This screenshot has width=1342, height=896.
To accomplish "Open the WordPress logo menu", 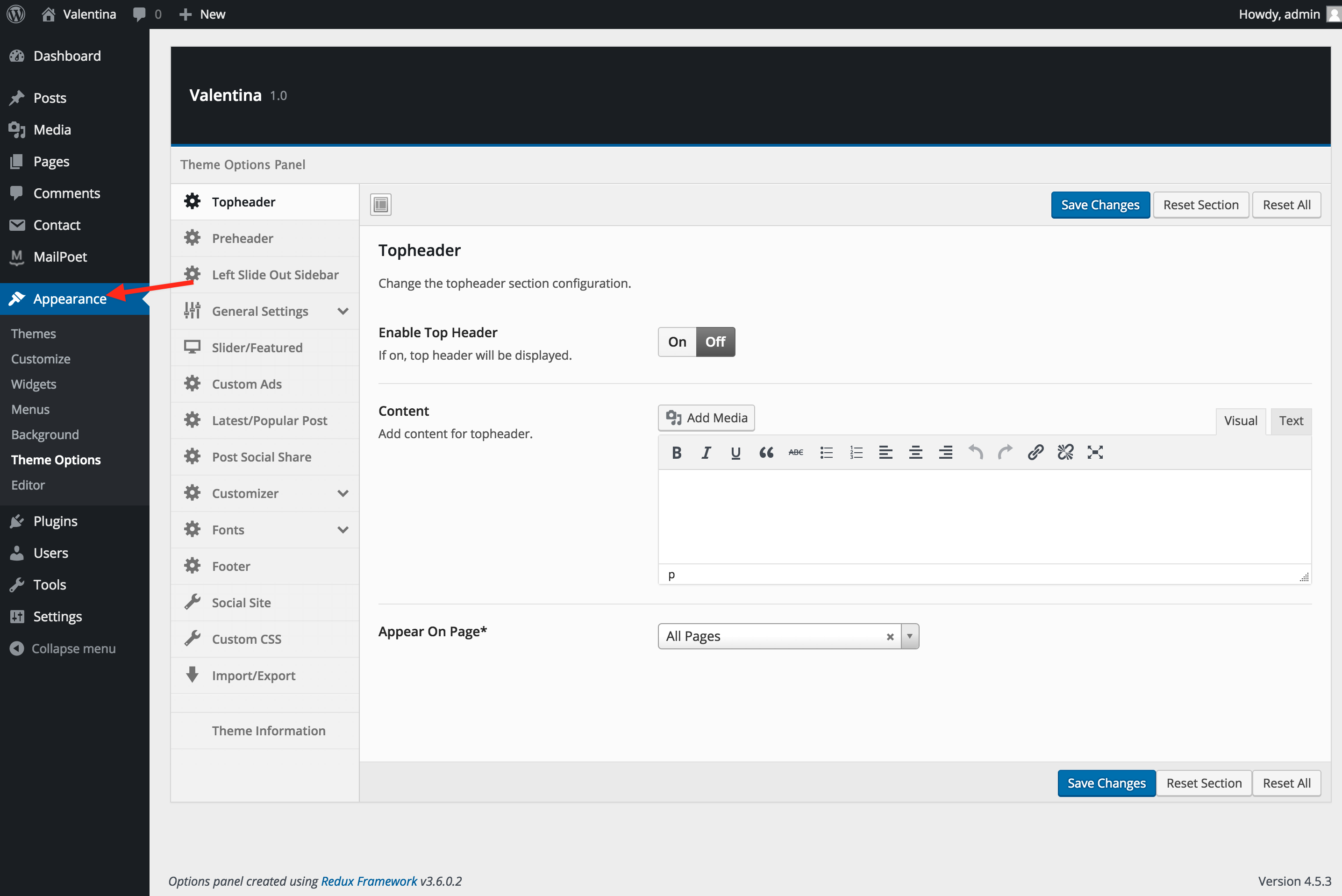I will [x=16, y=14].
